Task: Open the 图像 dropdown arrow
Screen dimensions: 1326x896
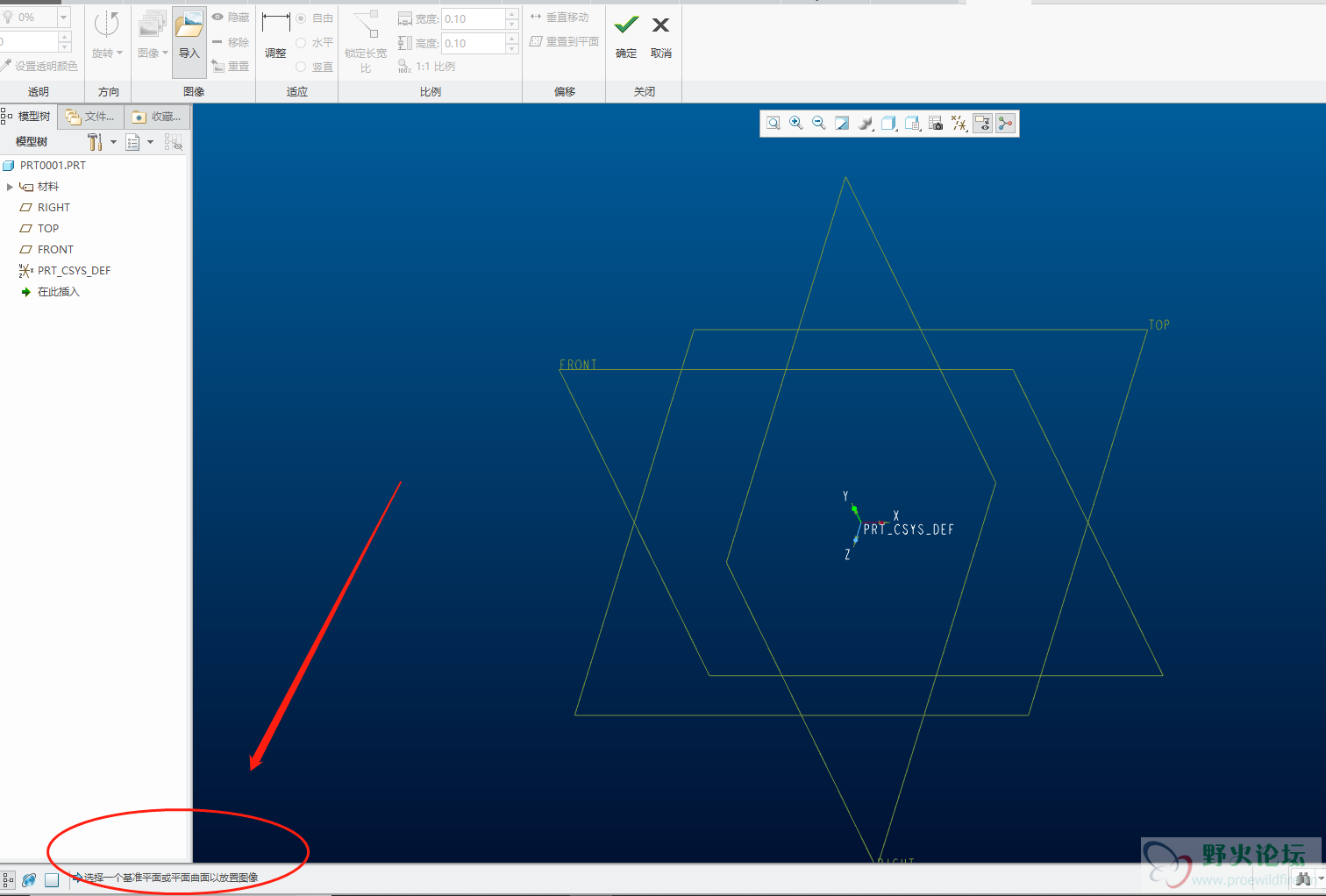Action: [x=165, y=53]
